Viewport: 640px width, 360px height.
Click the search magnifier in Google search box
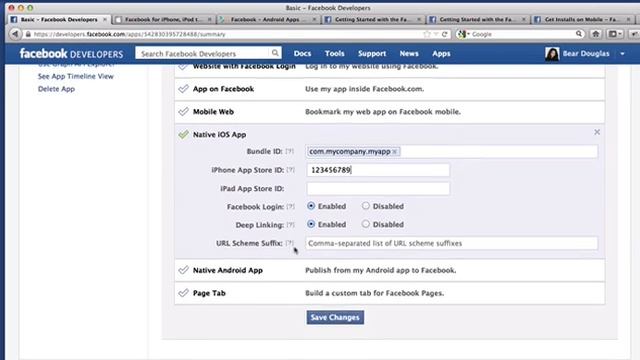tap(579, 34)
